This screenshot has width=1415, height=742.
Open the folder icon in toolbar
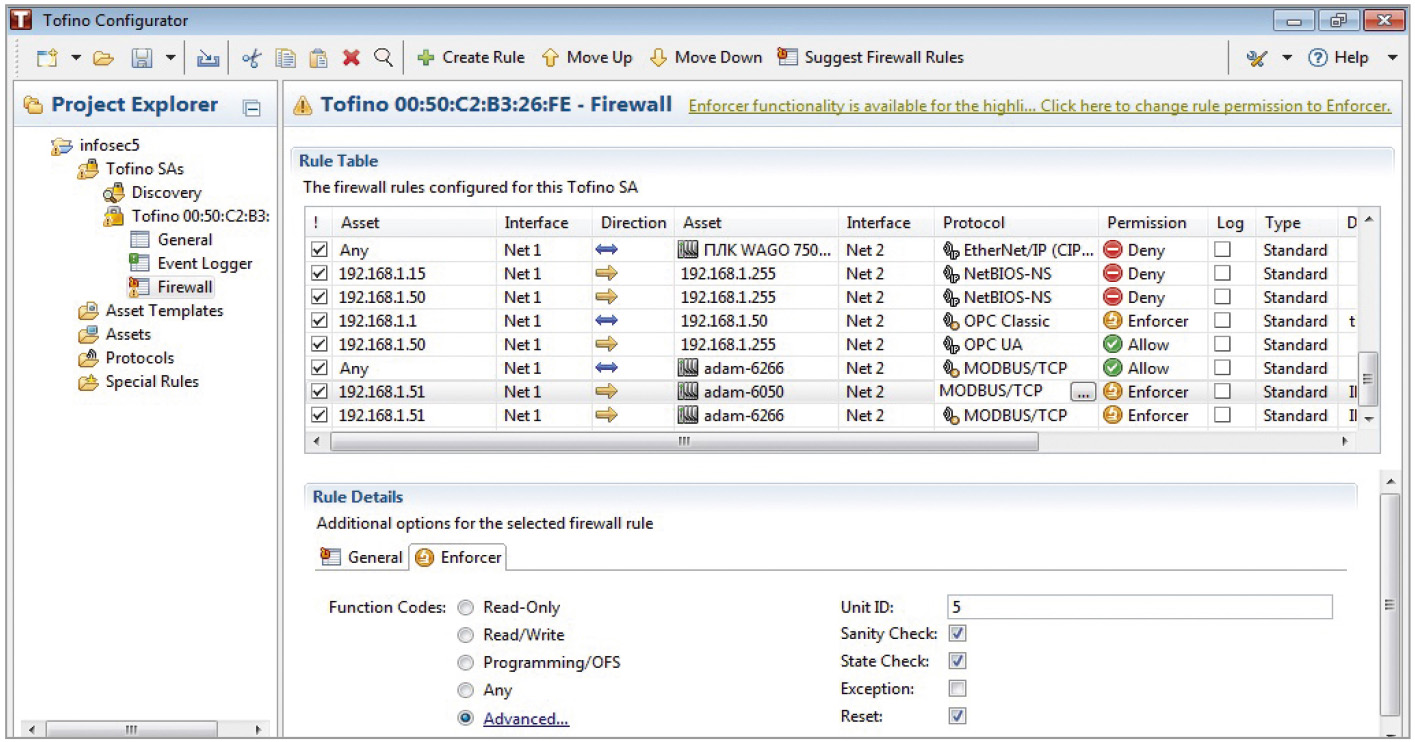(103, 58)
